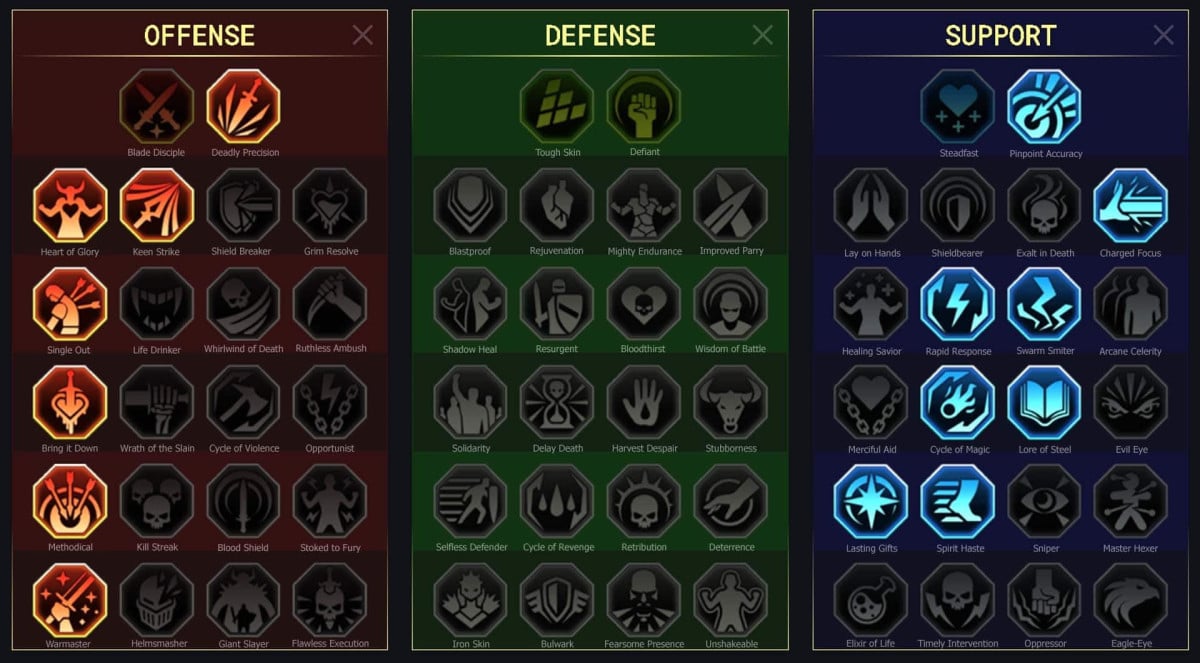Screen dimensions: 1200x663
Task: Select Giant Slayer mastery
Action: click(x=243, y=600)
